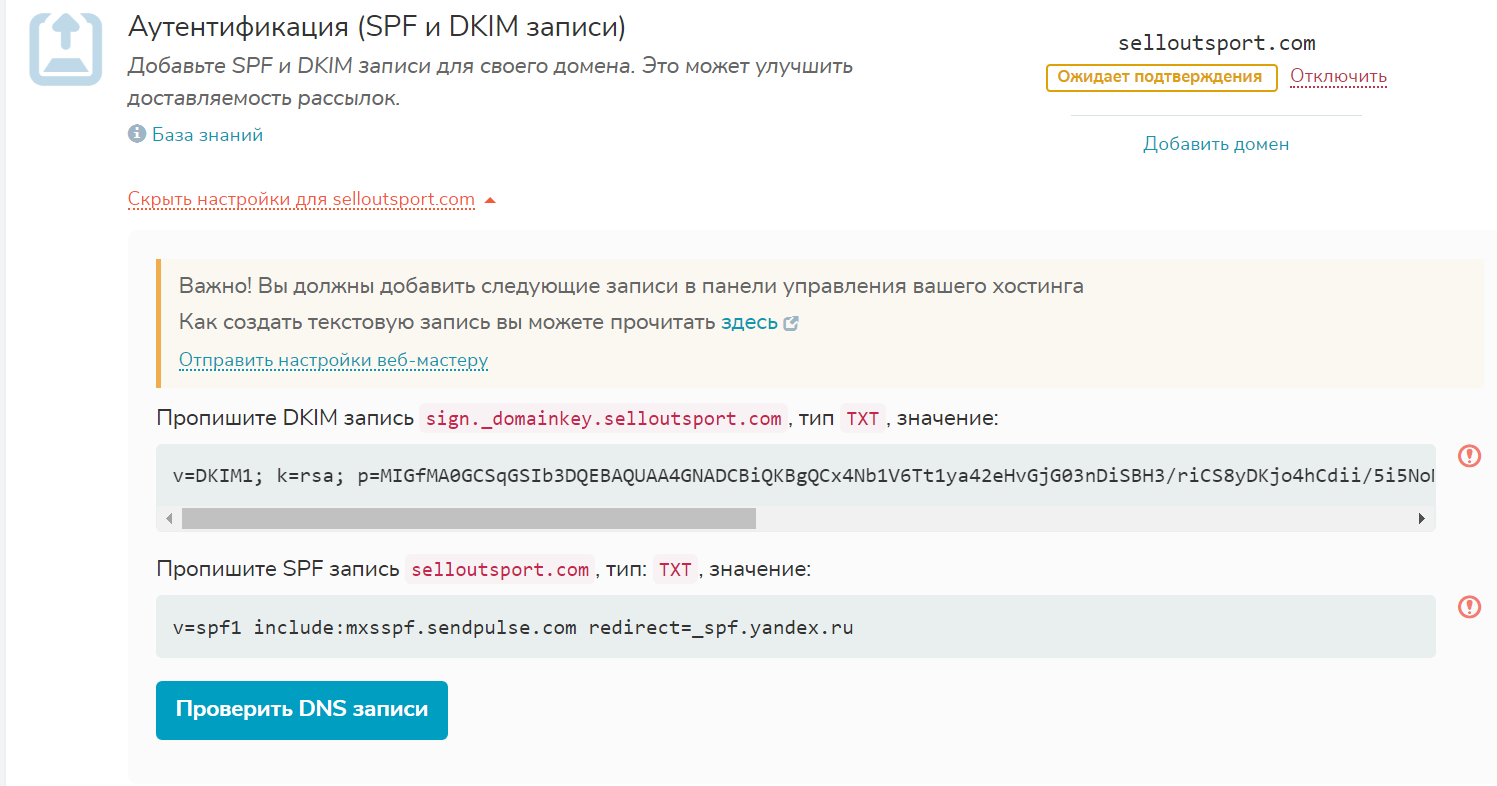
Task: Click the SPF record value text field
Action: pyautogui.click(x=795, y=627)
